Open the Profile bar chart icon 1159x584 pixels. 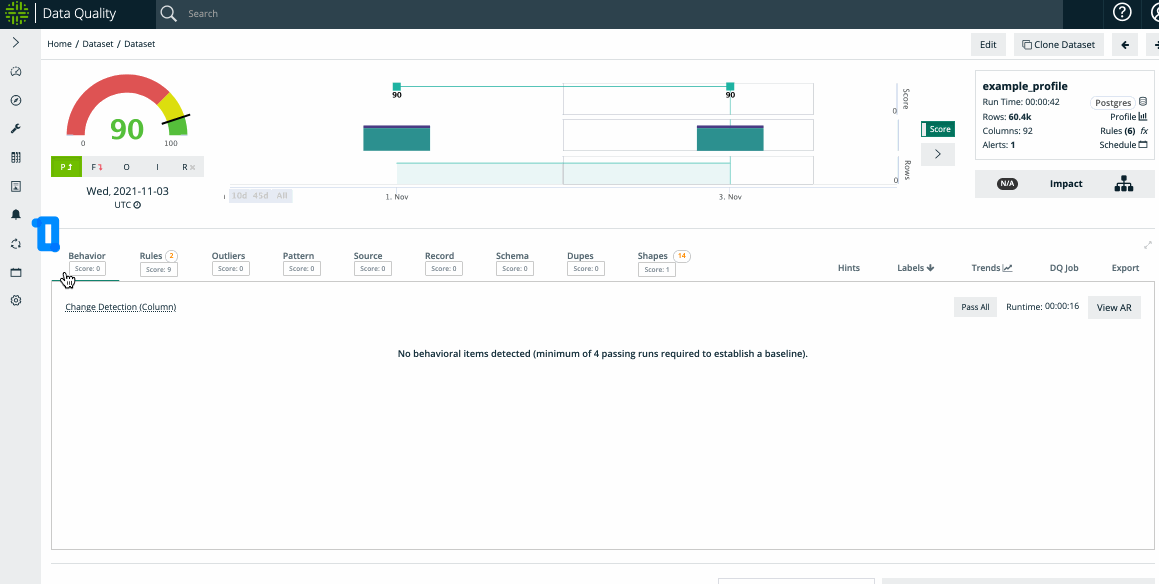pos(1142,117)
